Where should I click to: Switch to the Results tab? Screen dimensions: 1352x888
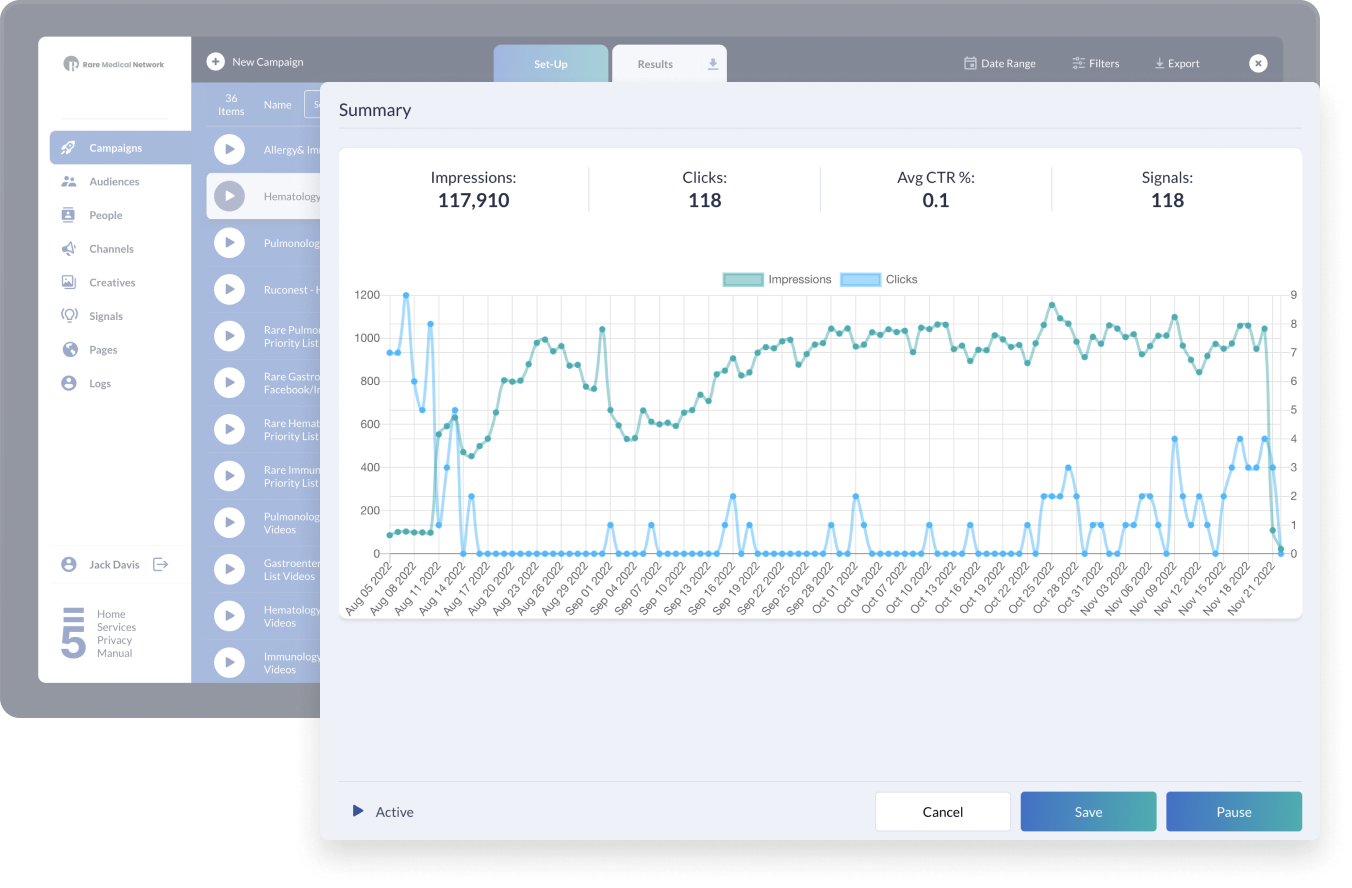pyautogui.click(x=656, y=64)
